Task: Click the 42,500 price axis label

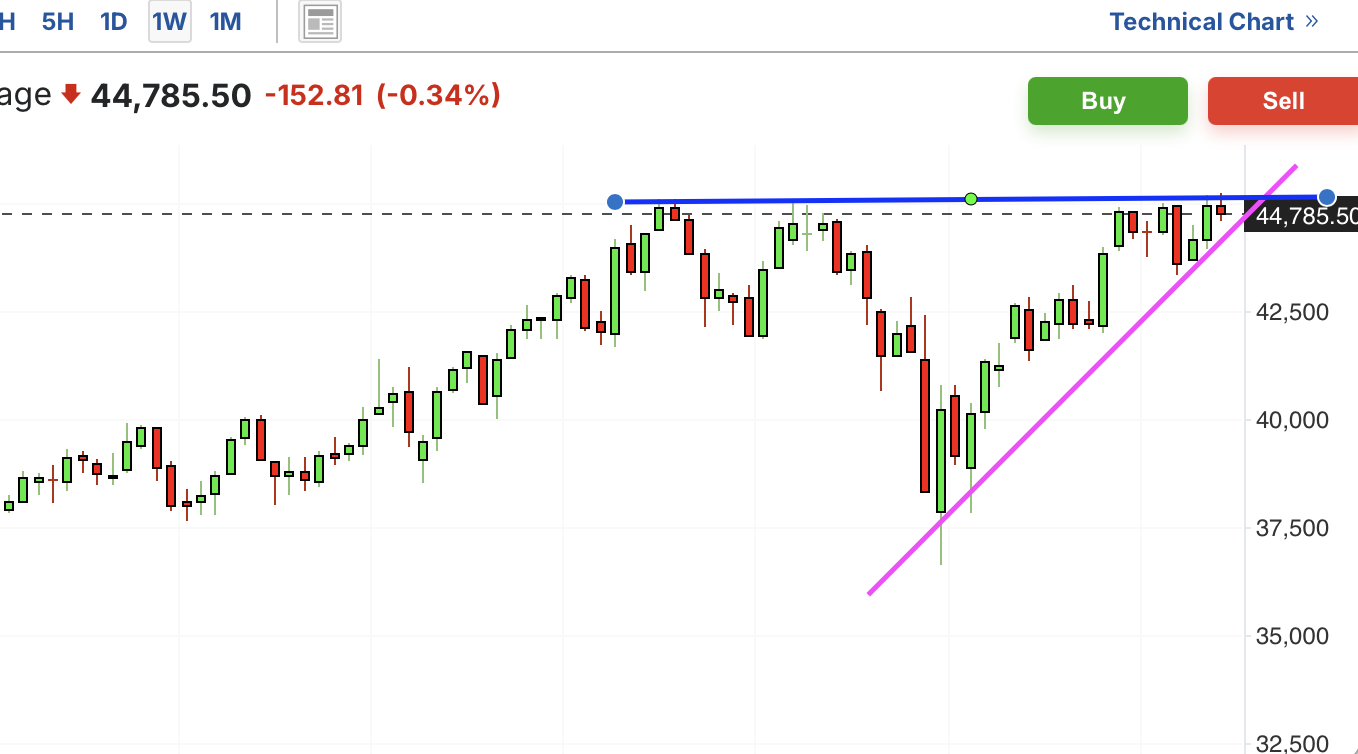Action: tap(1292, 312)
